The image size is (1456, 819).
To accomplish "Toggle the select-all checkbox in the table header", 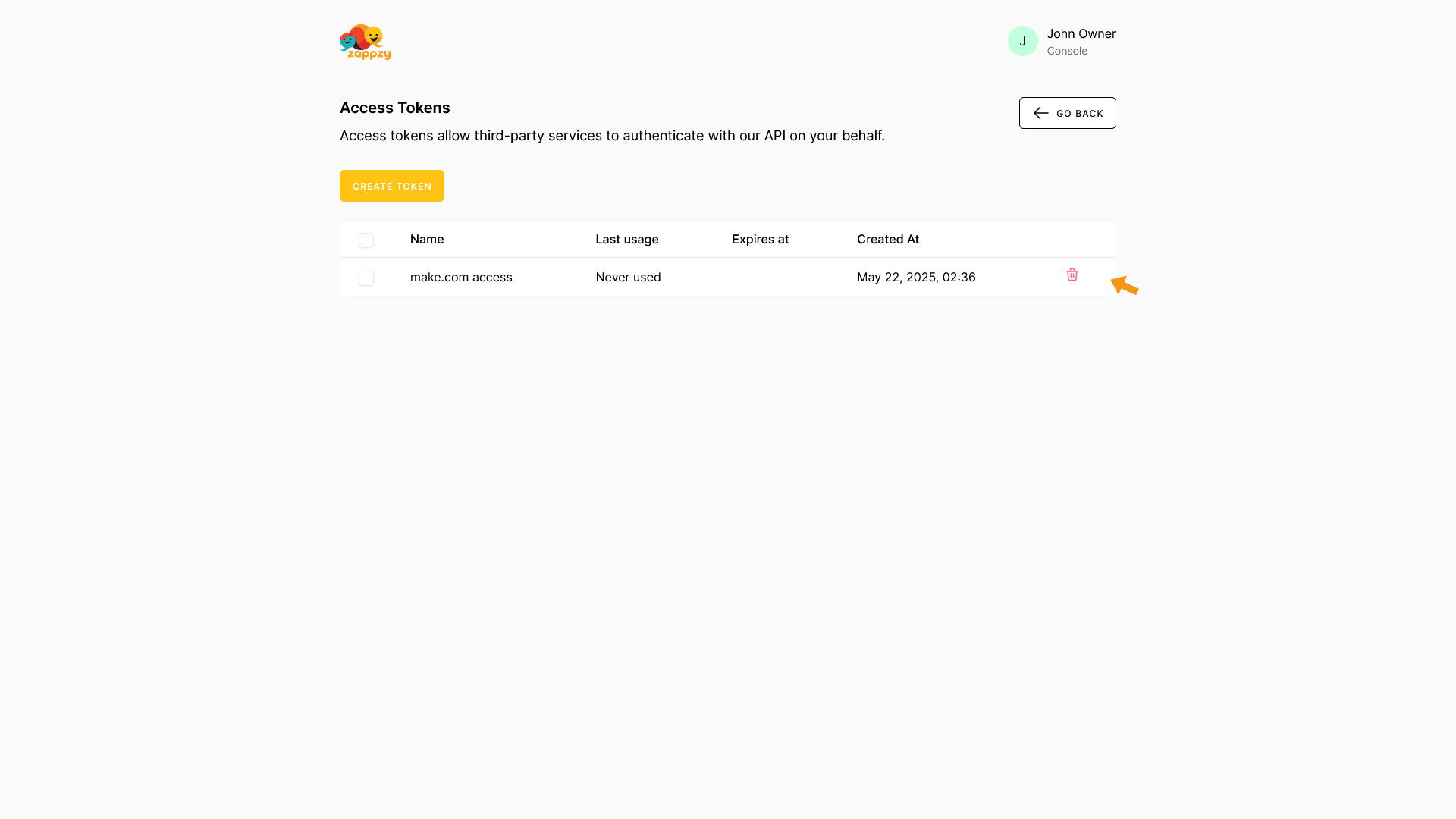I will [366, 240].
